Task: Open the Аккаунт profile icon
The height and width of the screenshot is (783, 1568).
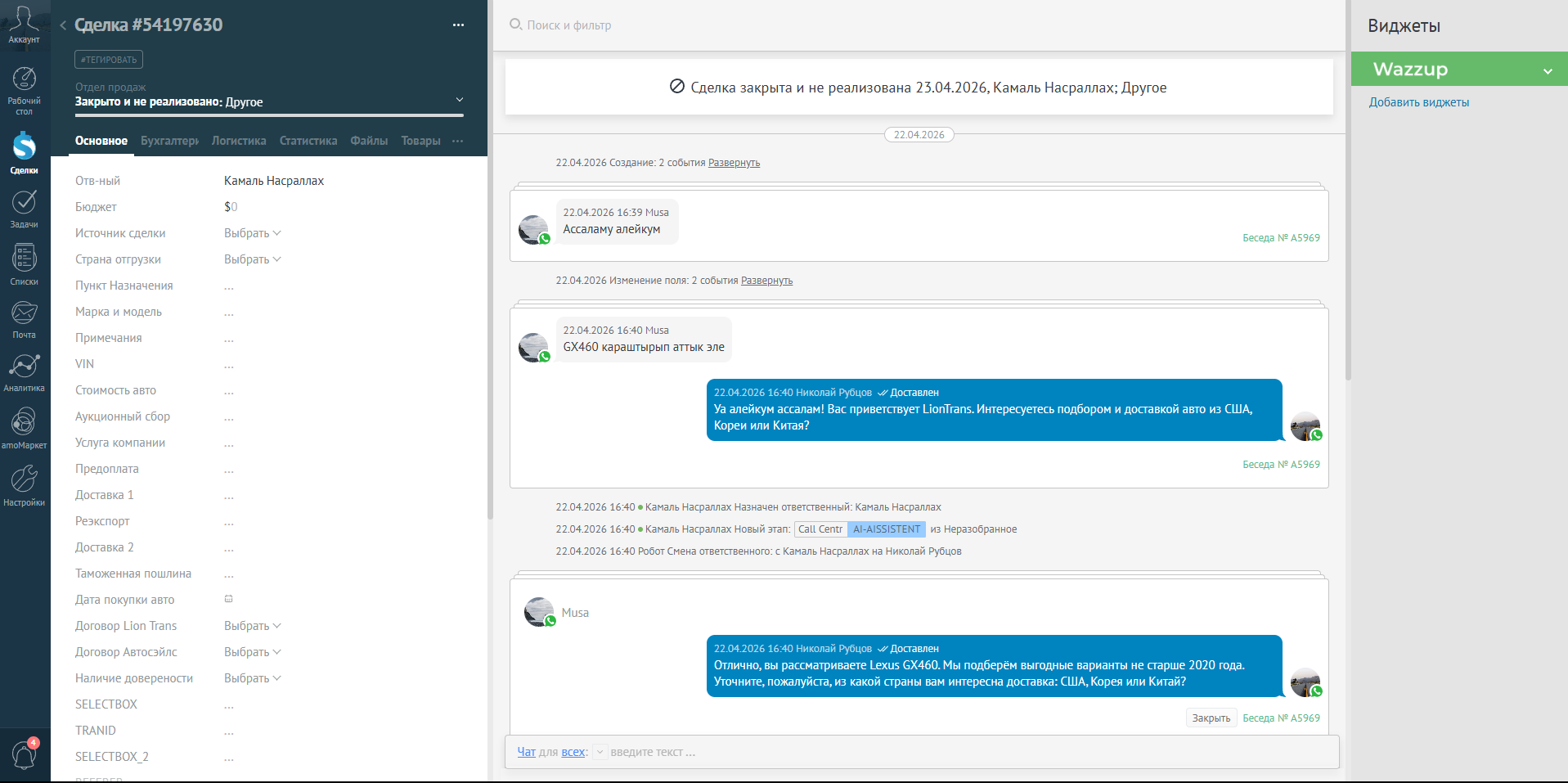Action: point(24,25)
